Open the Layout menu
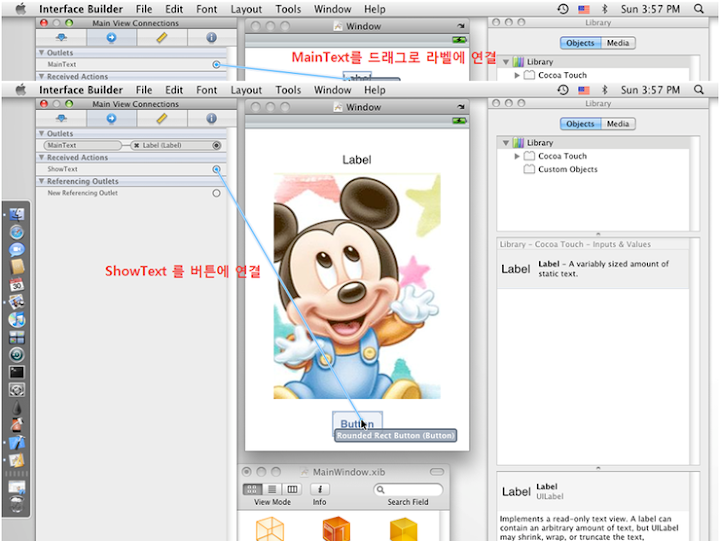720x541 pixels. (246, 90)
